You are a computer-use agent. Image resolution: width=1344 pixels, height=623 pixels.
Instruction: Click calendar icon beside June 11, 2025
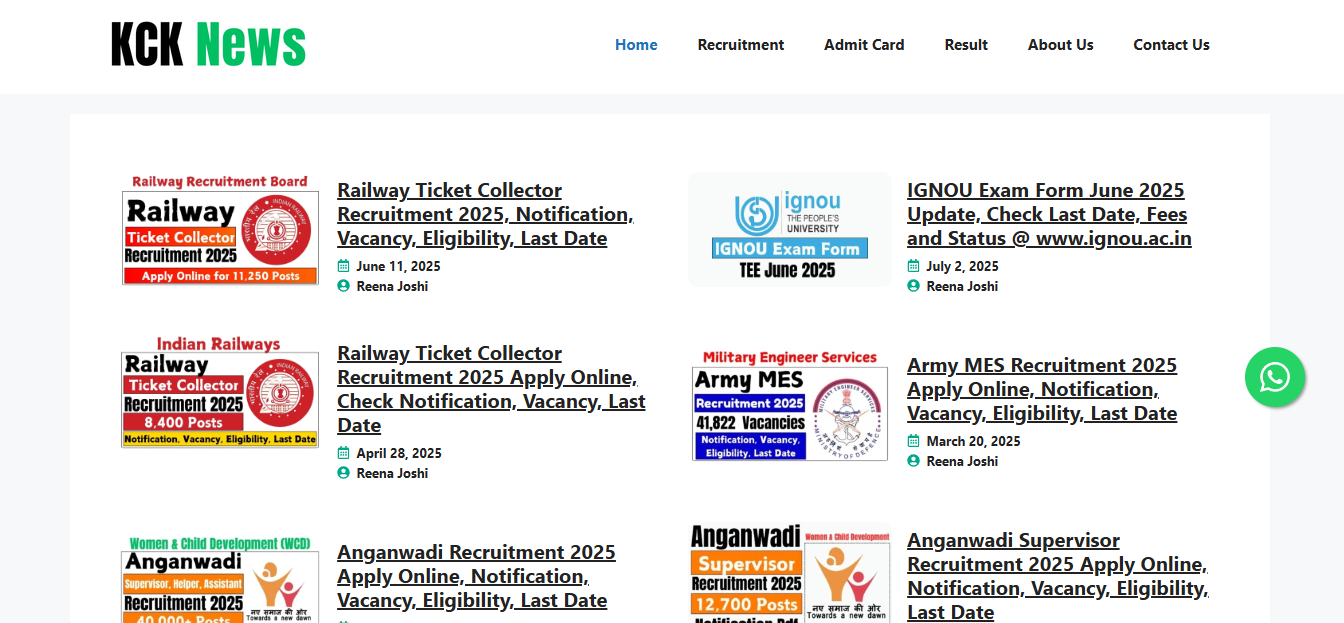[344, 266]
